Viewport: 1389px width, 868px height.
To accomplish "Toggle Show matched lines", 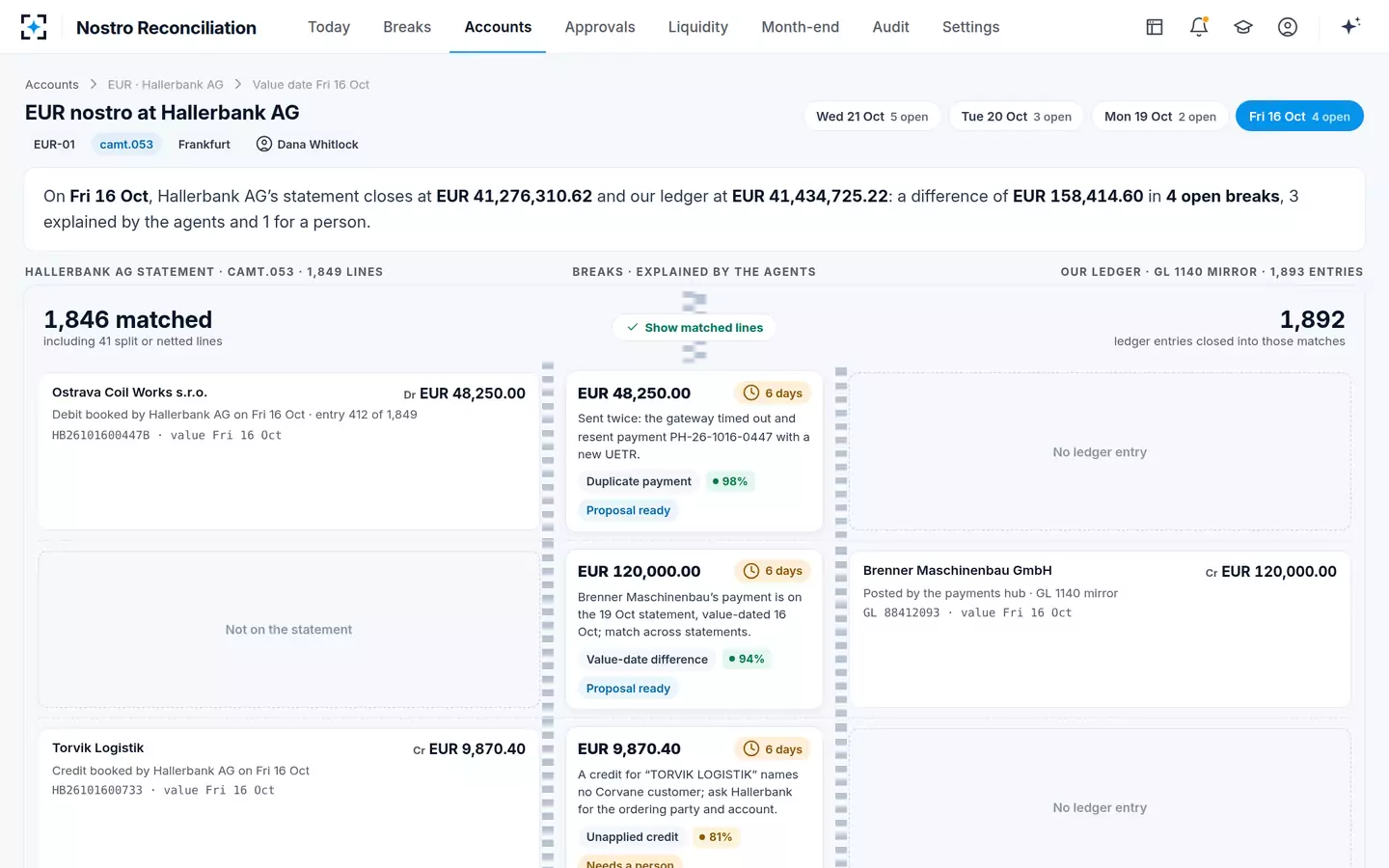I will pos(694,328).
